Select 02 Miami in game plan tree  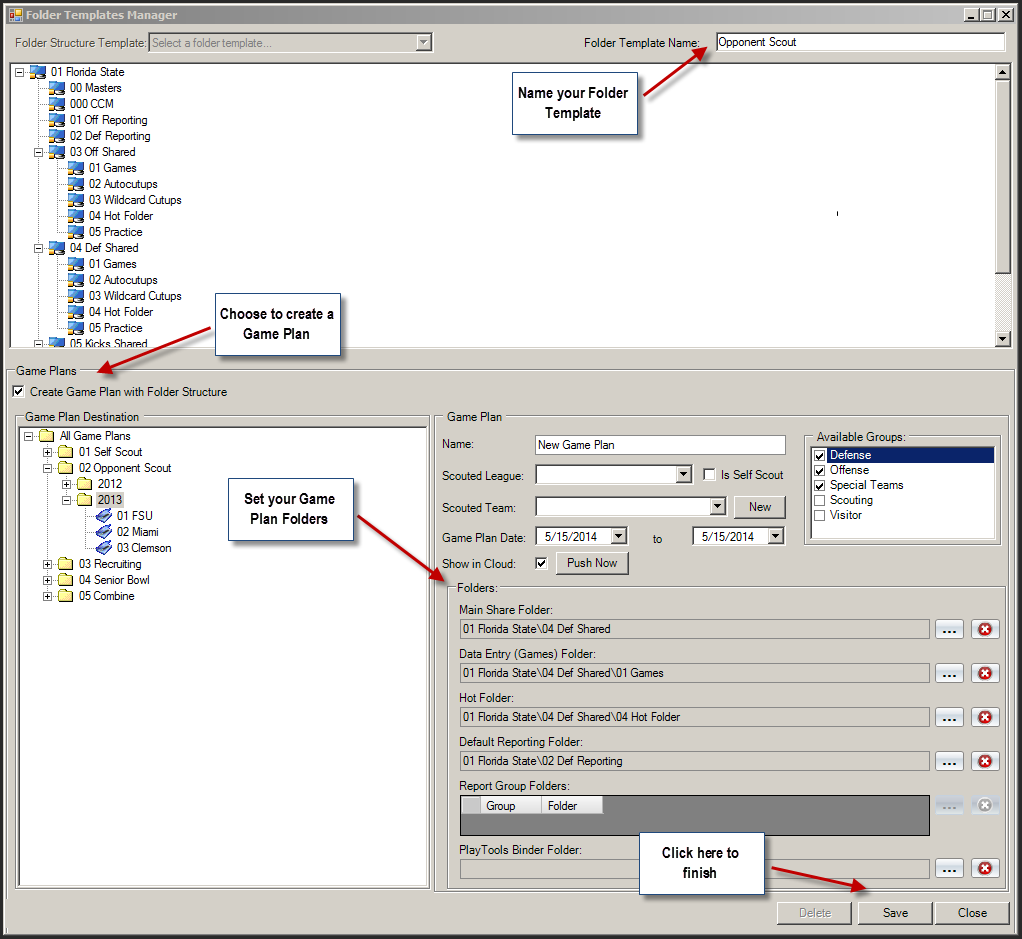click(x=137, y=532)
